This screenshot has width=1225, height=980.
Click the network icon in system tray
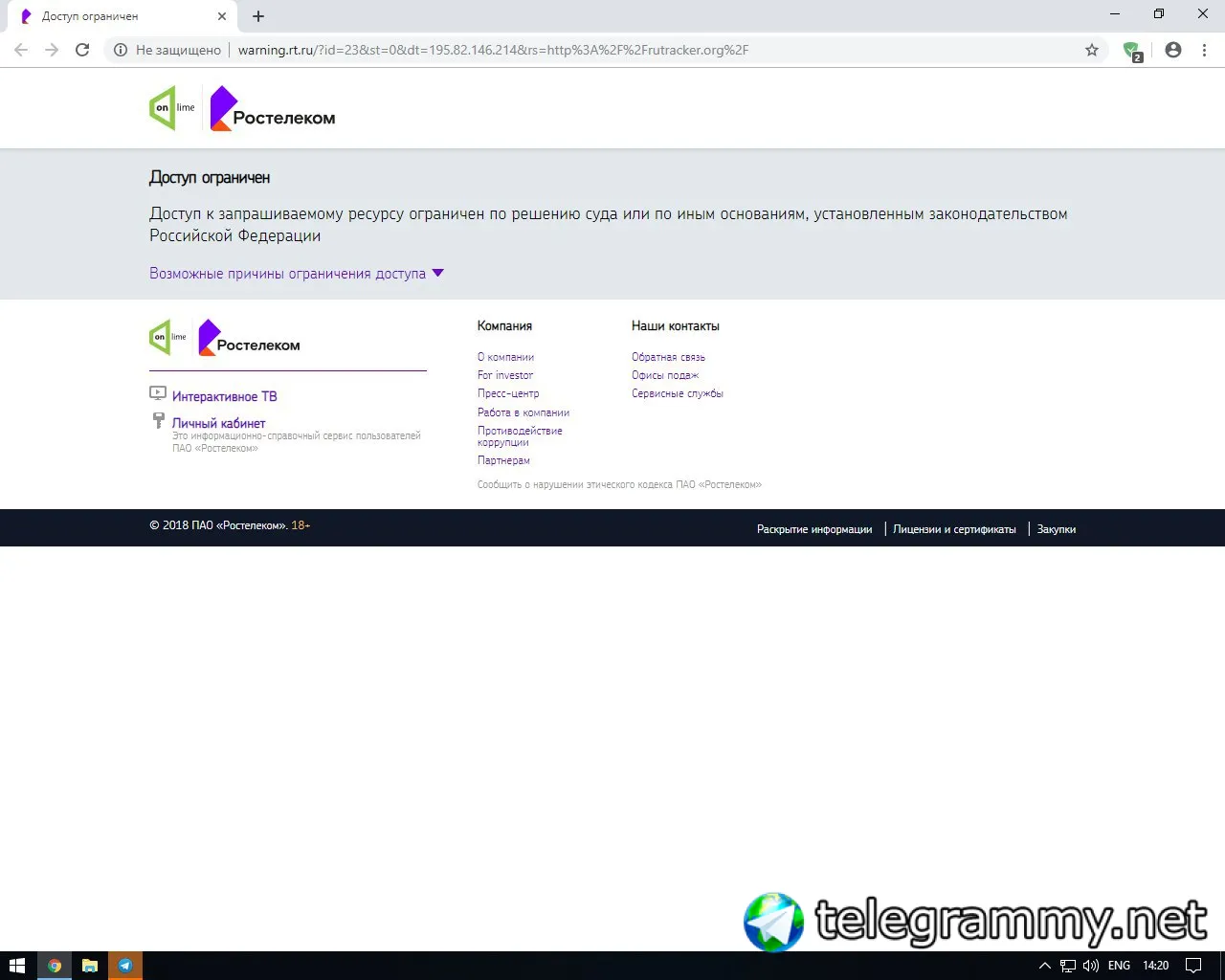(1068, 966)
